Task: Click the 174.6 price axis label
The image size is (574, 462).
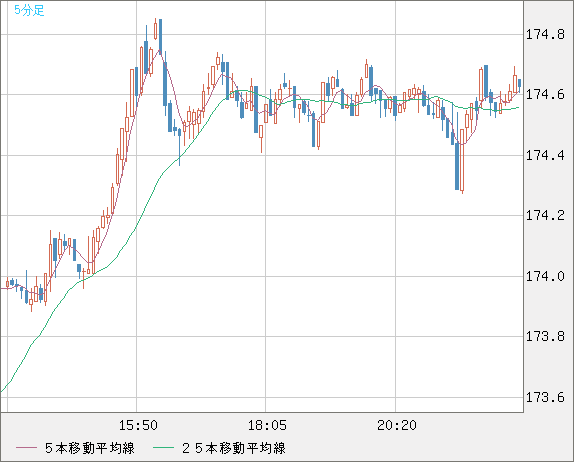Action: coord(545,95)
